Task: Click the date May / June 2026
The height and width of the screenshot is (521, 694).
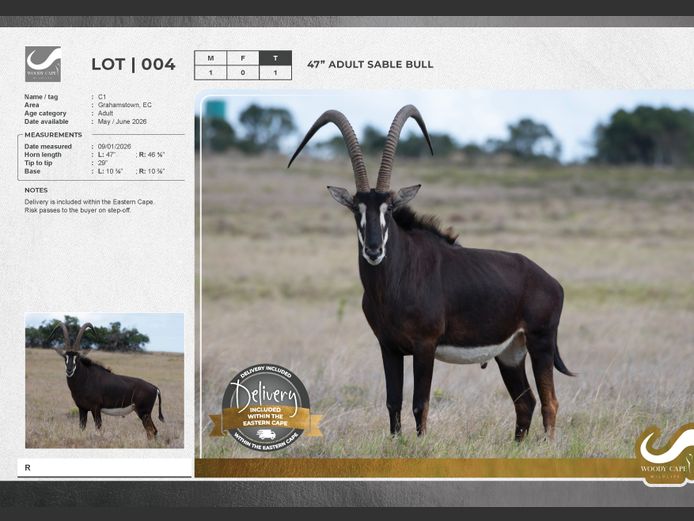Action: tap(122, 121)
